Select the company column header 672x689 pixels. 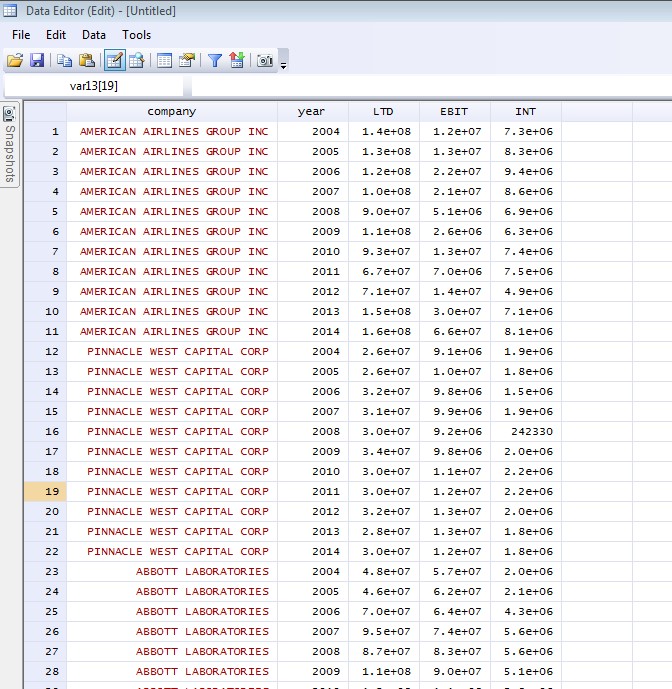[x=172, y=112]
